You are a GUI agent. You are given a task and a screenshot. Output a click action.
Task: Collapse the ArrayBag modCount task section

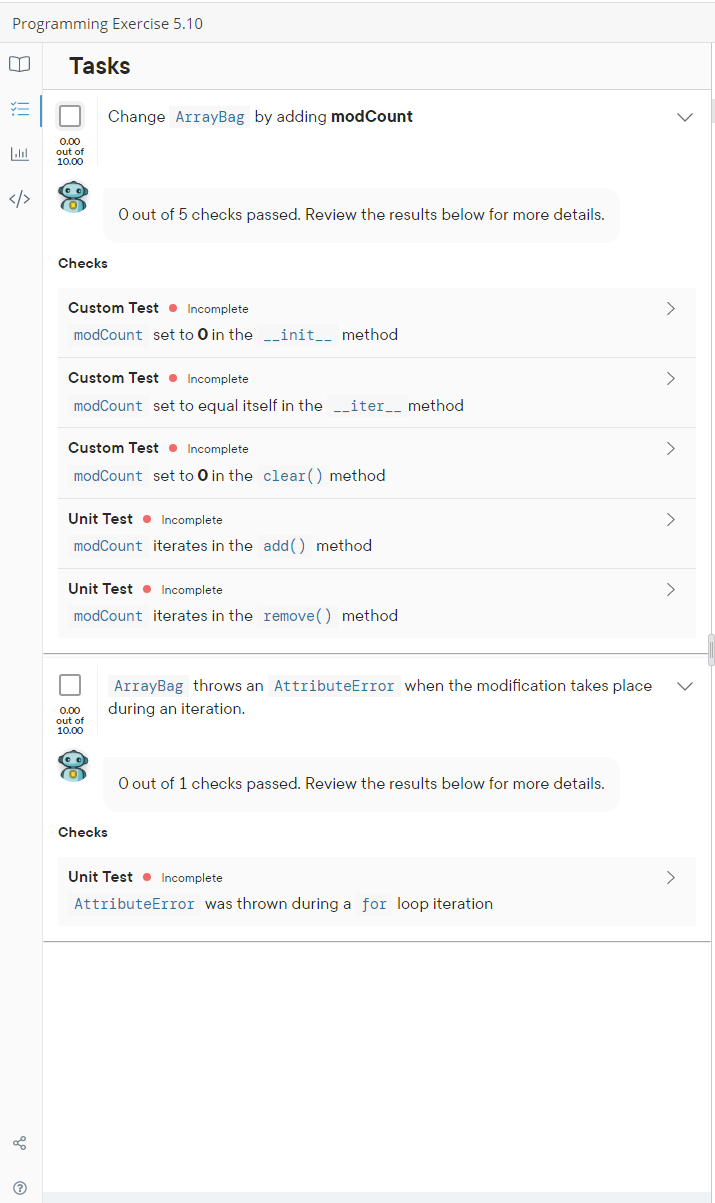click(x=685, y=117)
